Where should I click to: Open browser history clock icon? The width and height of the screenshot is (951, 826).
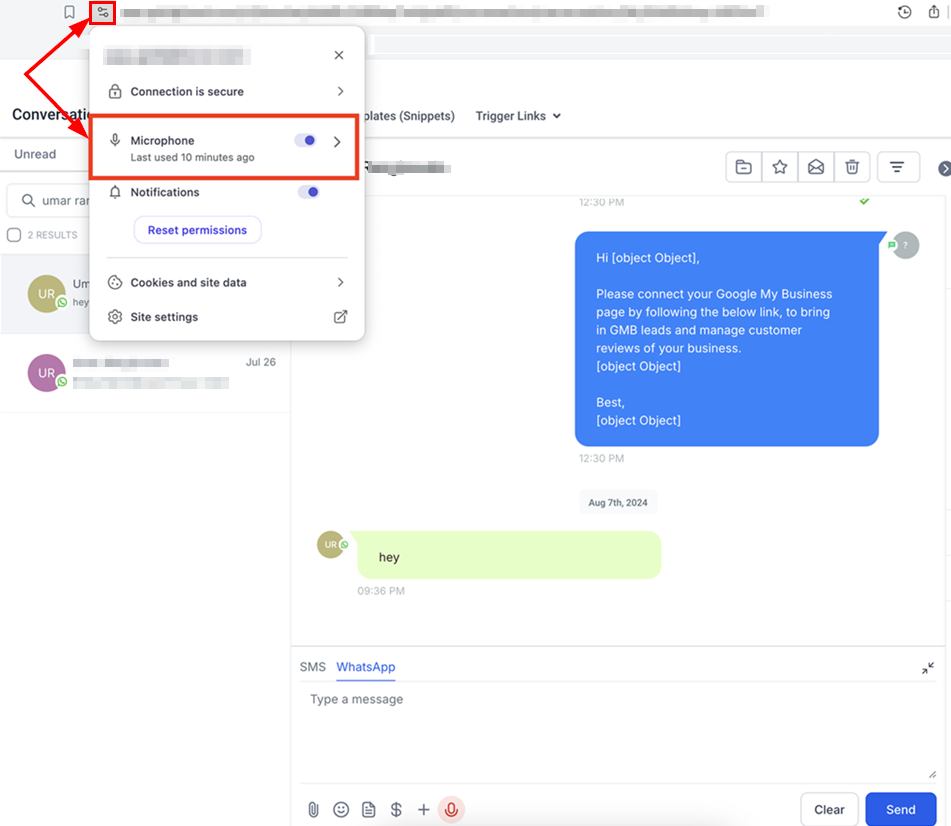pyautogui.click(x=904, y=12)
